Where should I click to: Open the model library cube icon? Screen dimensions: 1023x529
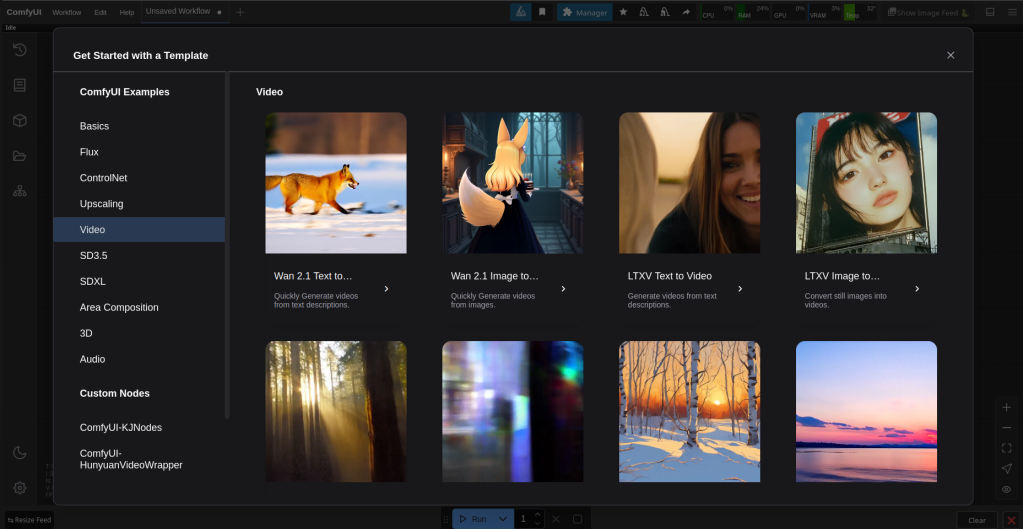pyautogui.click(x=19, y=120)
